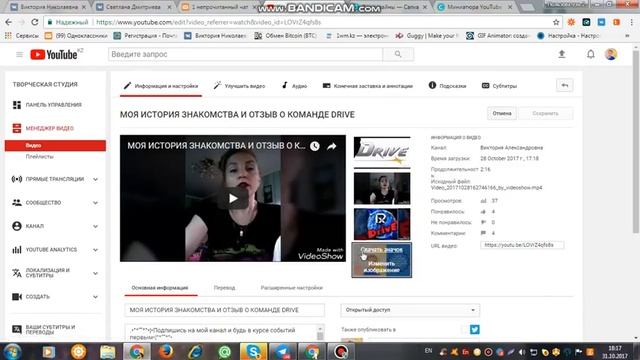
Task: Click the video URL field
Action: [x=522, y=245]
